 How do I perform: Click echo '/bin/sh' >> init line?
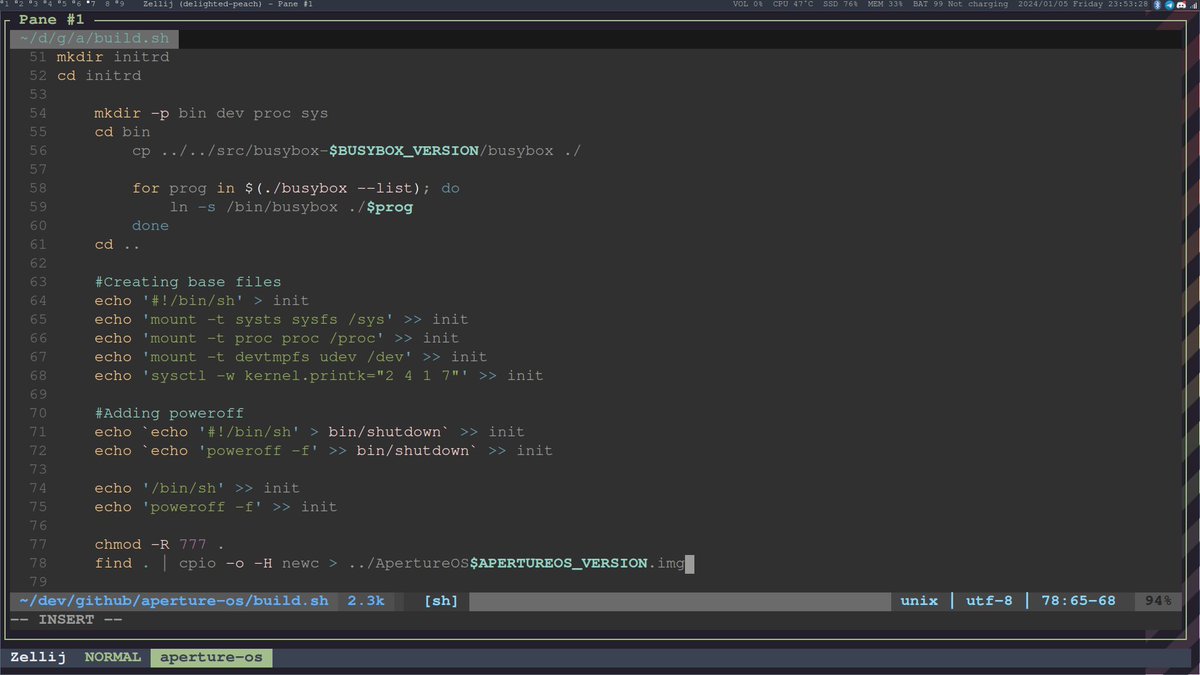click(197, 488)
